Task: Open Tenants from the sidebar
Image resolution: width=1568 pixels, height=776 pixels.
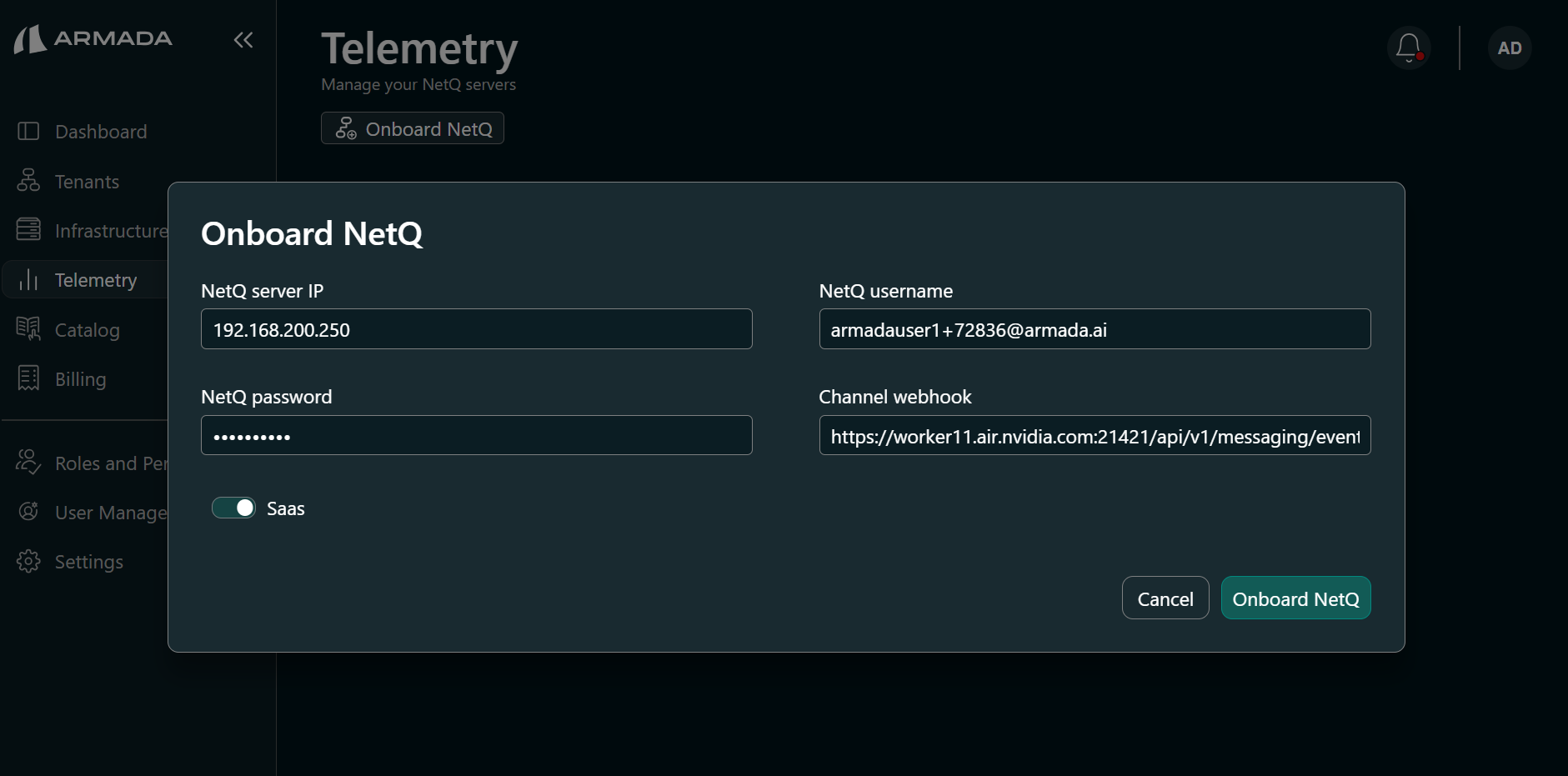Action: tap(87, 182)
